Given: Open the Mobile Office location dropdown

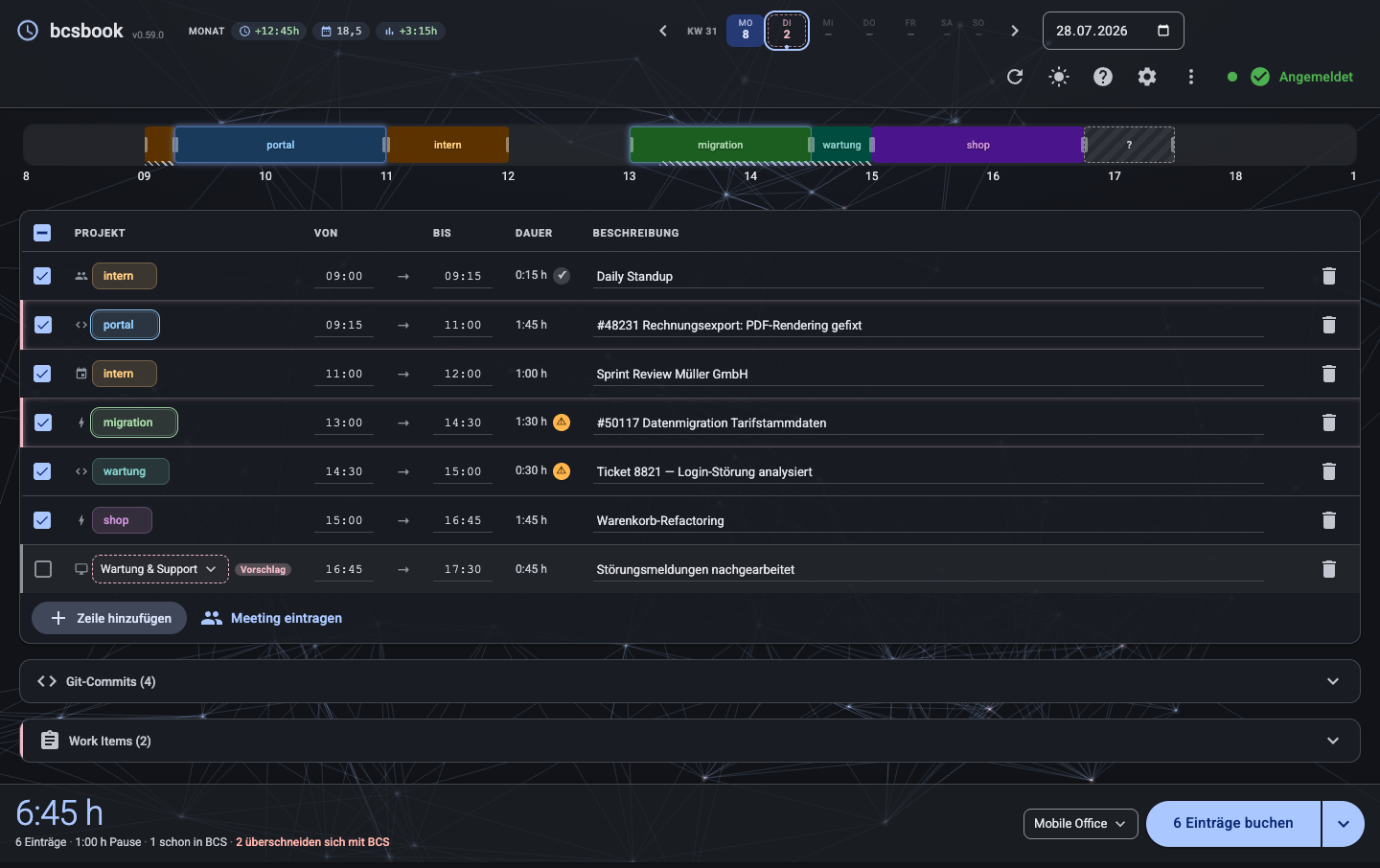Looking at the screenshot, I should (1081, 824).
